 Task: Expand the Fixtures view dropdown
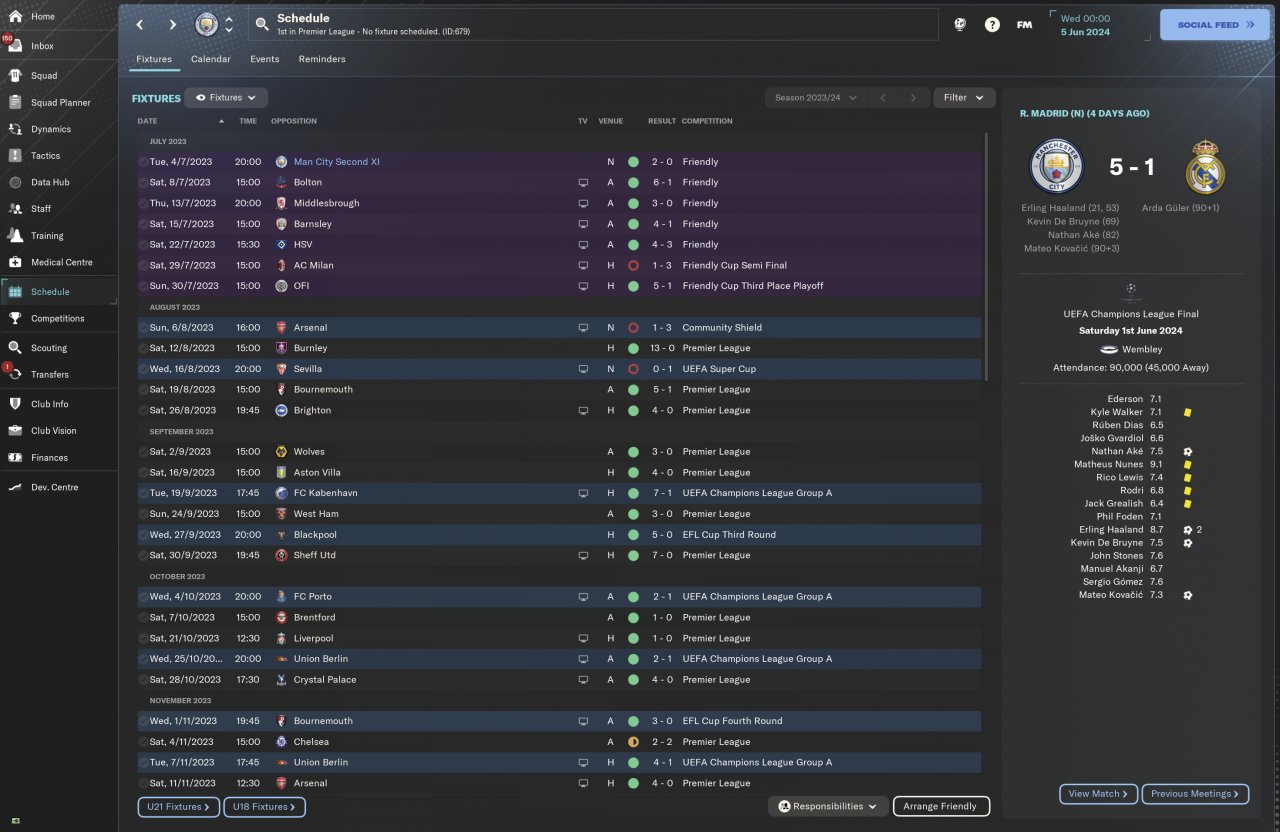[x=226, y=98]
